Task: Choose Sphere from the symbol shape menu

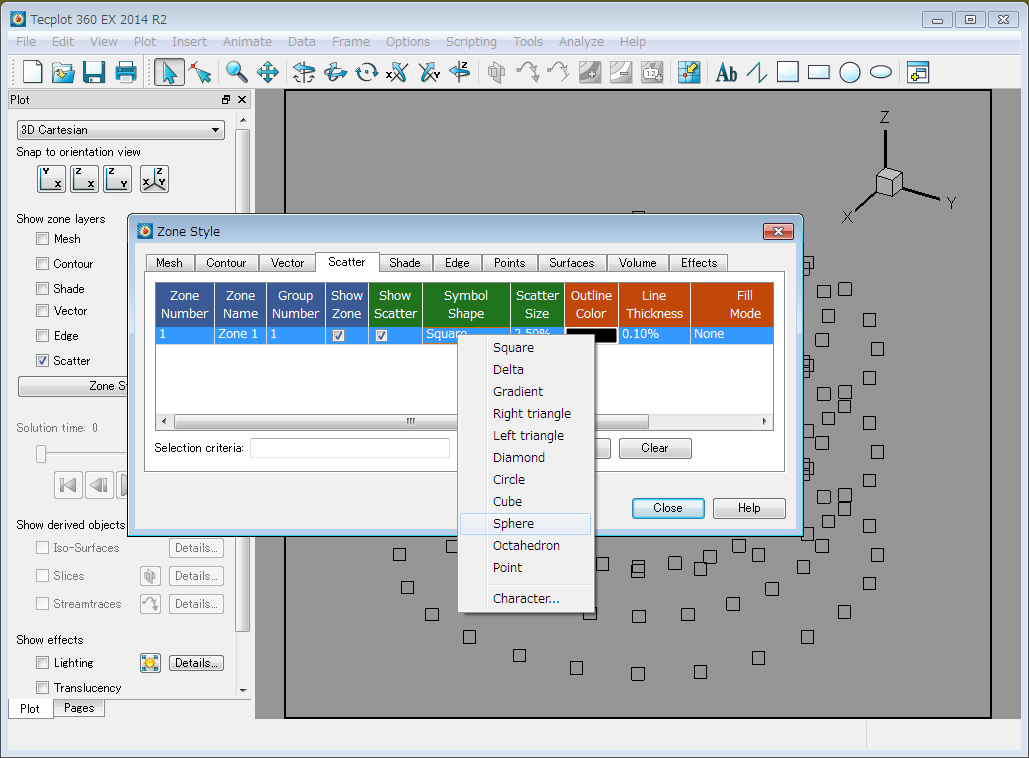Action: (525, 524)
